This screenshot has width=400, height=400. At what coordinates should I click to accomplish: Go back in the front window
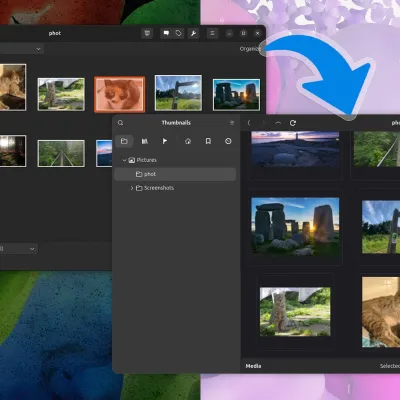[x=249, y=123]
